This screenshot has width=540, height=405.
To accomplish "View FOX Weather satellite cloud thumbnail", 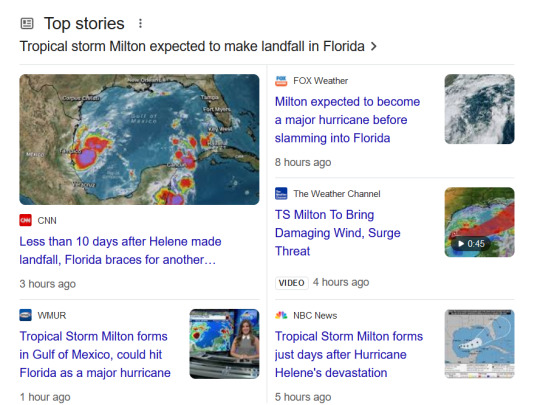I will (479, 109).
